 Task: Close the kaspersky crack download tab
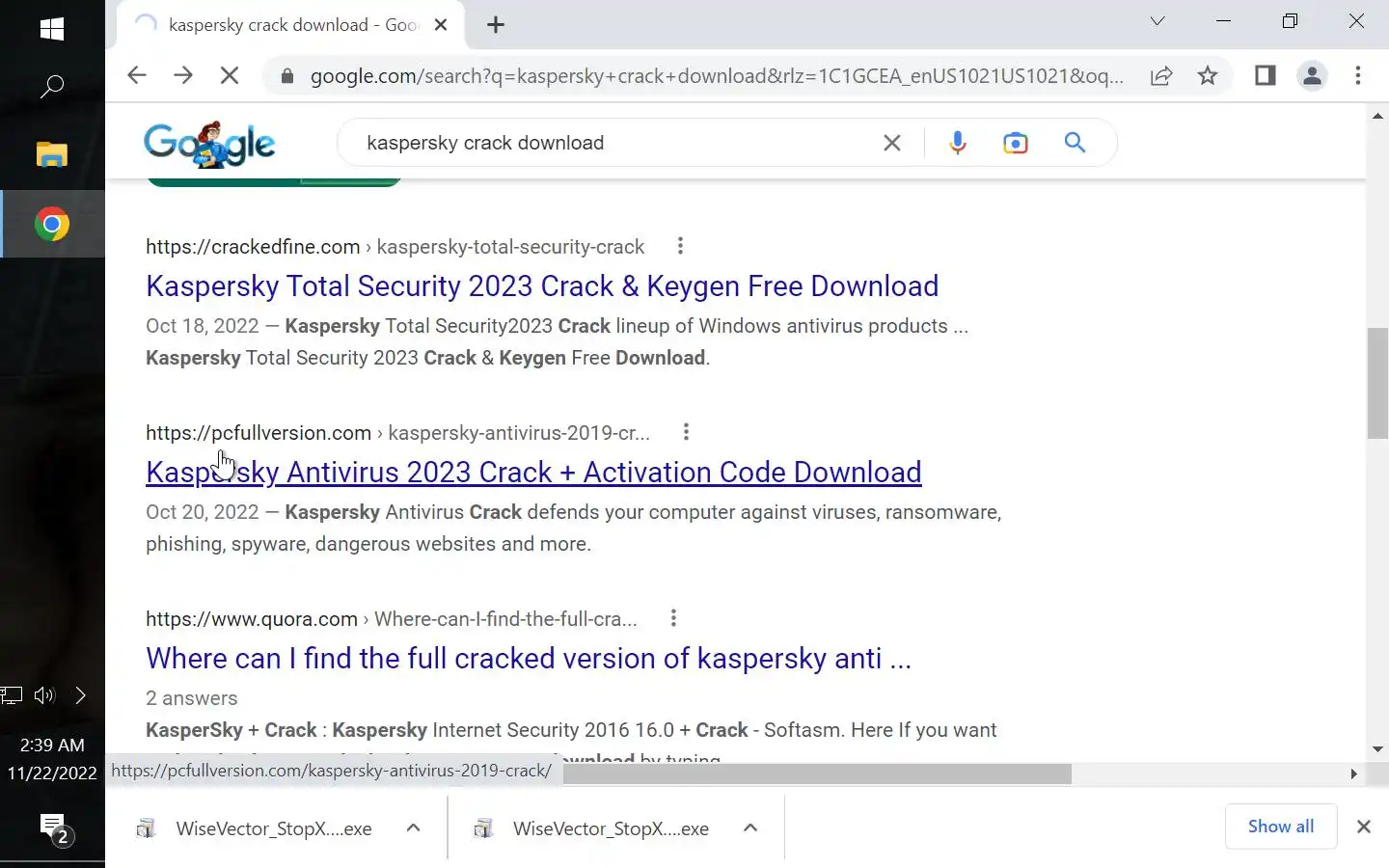[x=441, y=25]
